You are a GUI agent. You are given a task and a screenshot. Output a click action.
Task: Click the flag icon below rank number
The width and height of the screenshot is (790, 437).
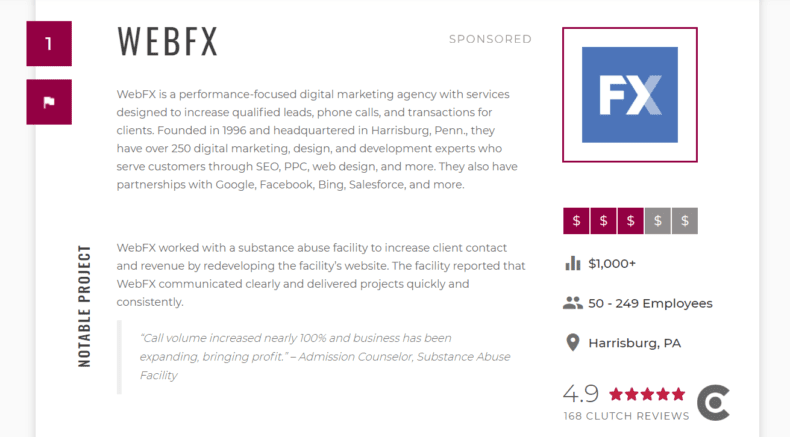pos(49,102)
